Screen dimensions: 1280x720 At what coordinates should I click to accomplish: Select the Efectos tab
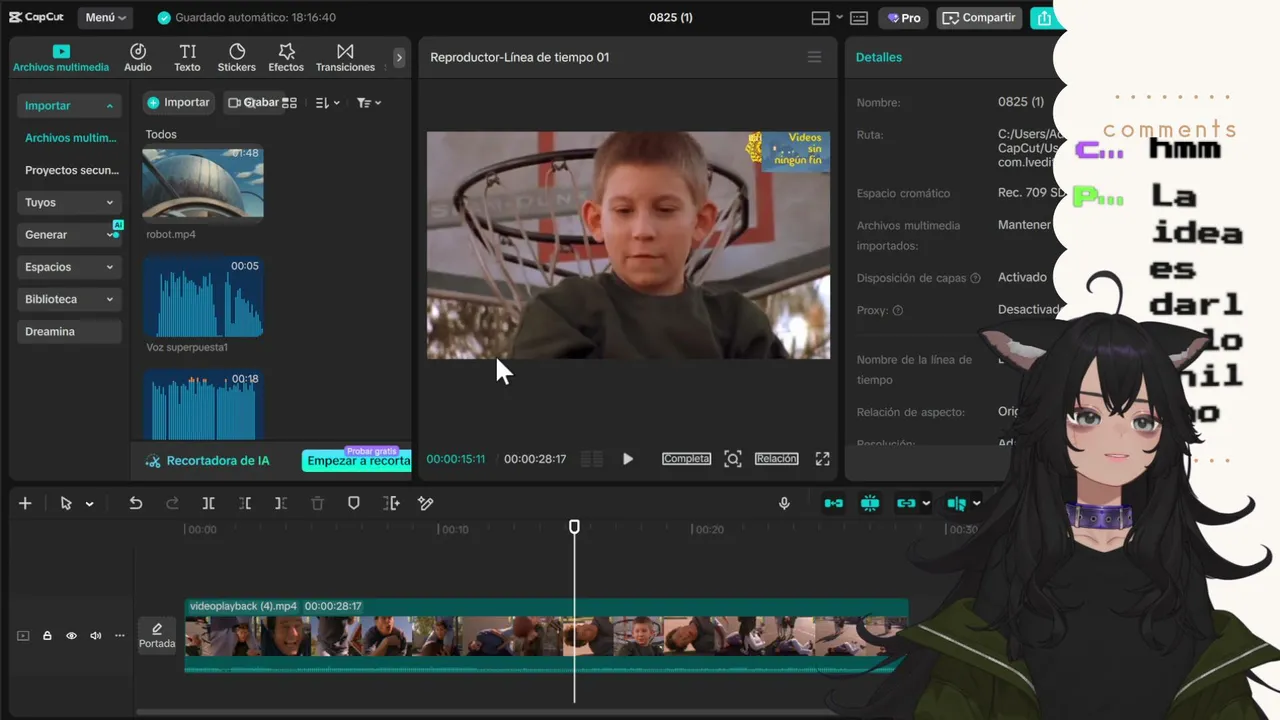pos(286,58)
